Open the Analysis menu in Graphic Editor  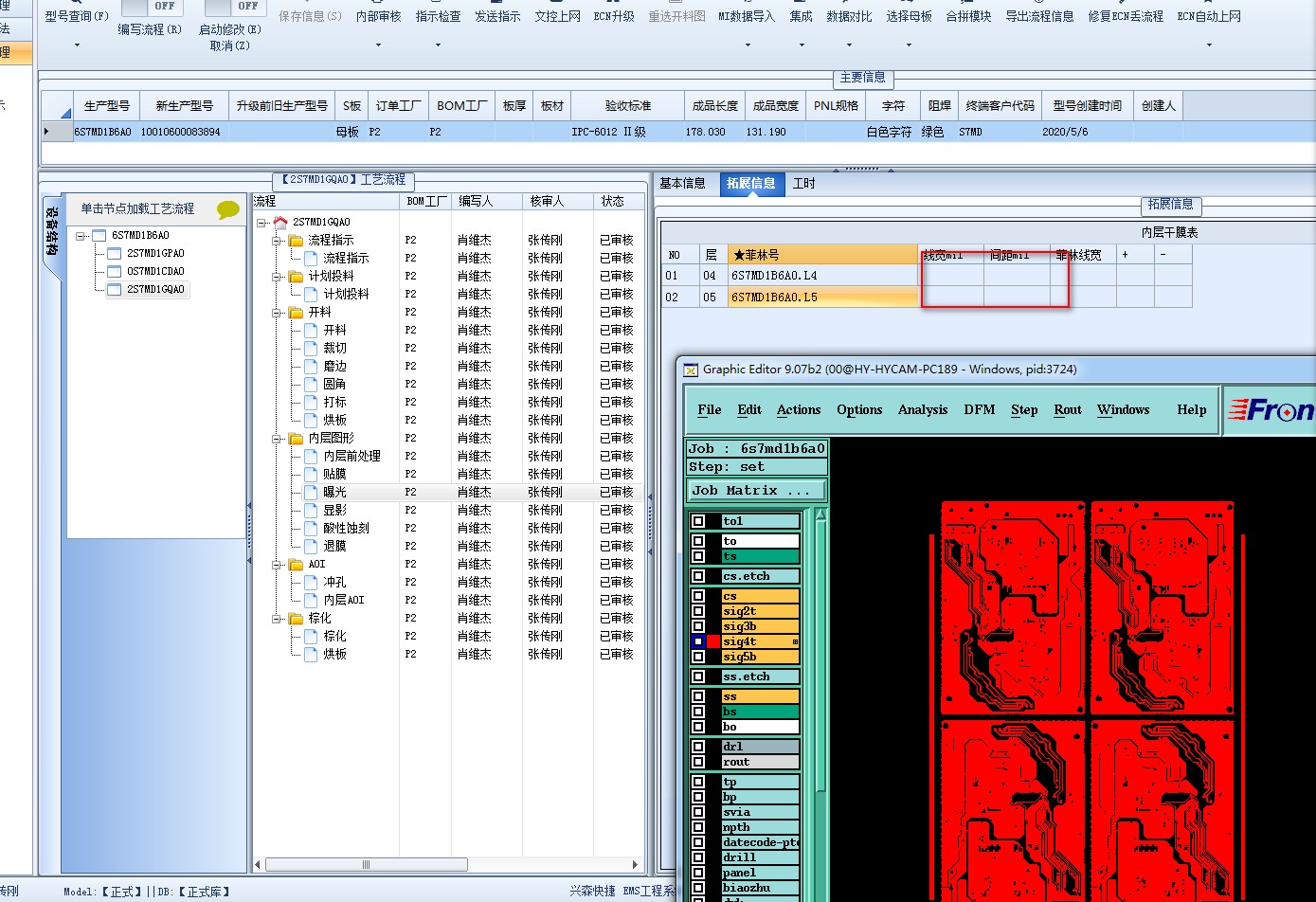[923, 409]
